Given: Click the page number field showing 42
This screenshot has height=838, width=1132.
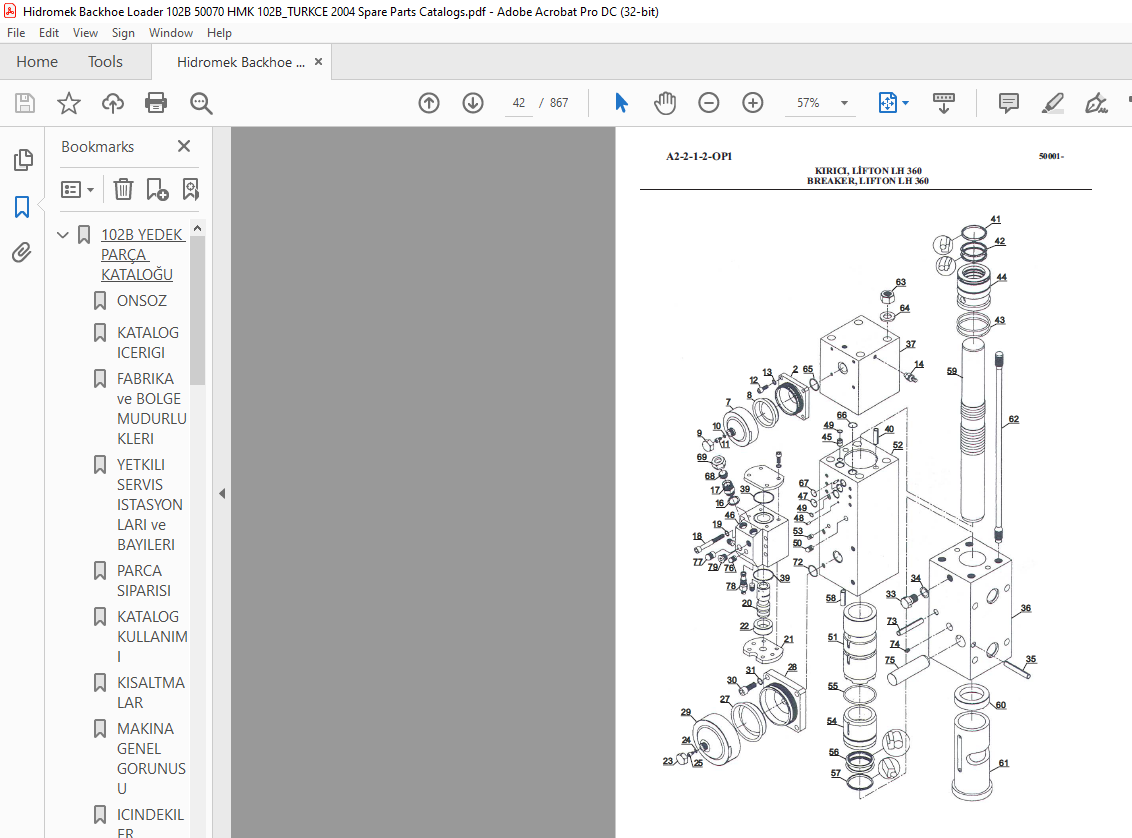Looking at the screenshot, I should [x=518, y=103].
